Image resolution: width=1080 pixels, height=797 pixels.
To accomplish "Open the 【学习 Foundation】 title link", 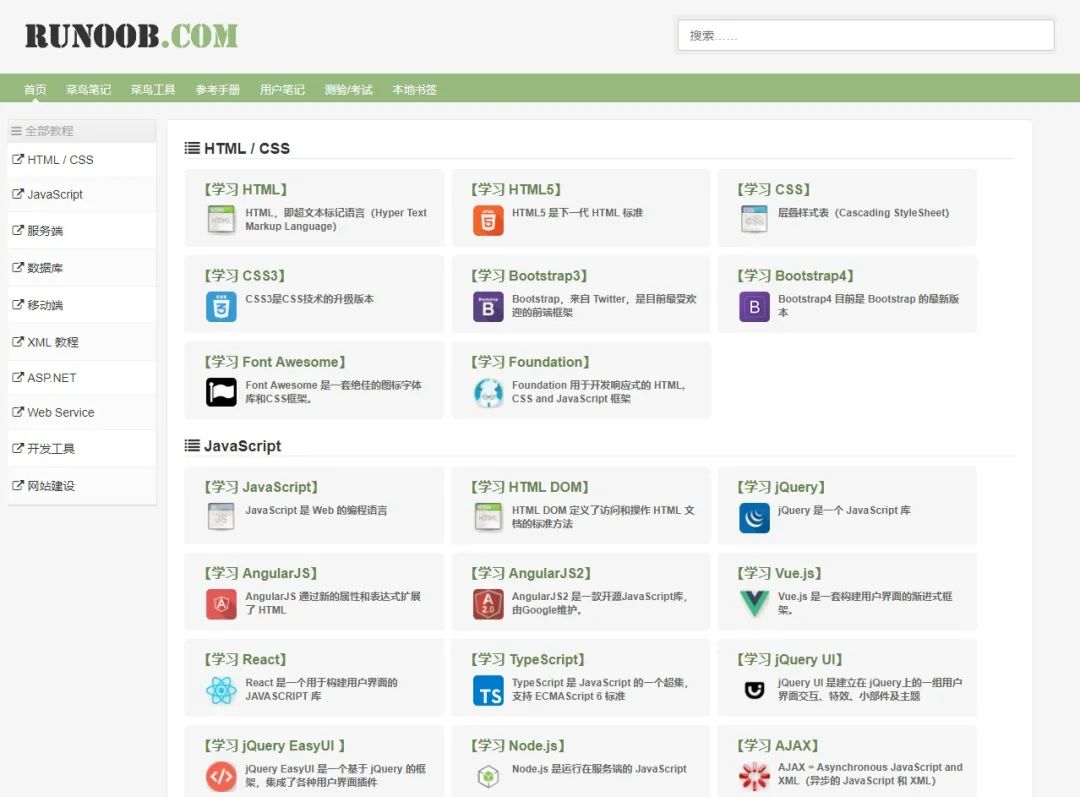I will point(530,362).
